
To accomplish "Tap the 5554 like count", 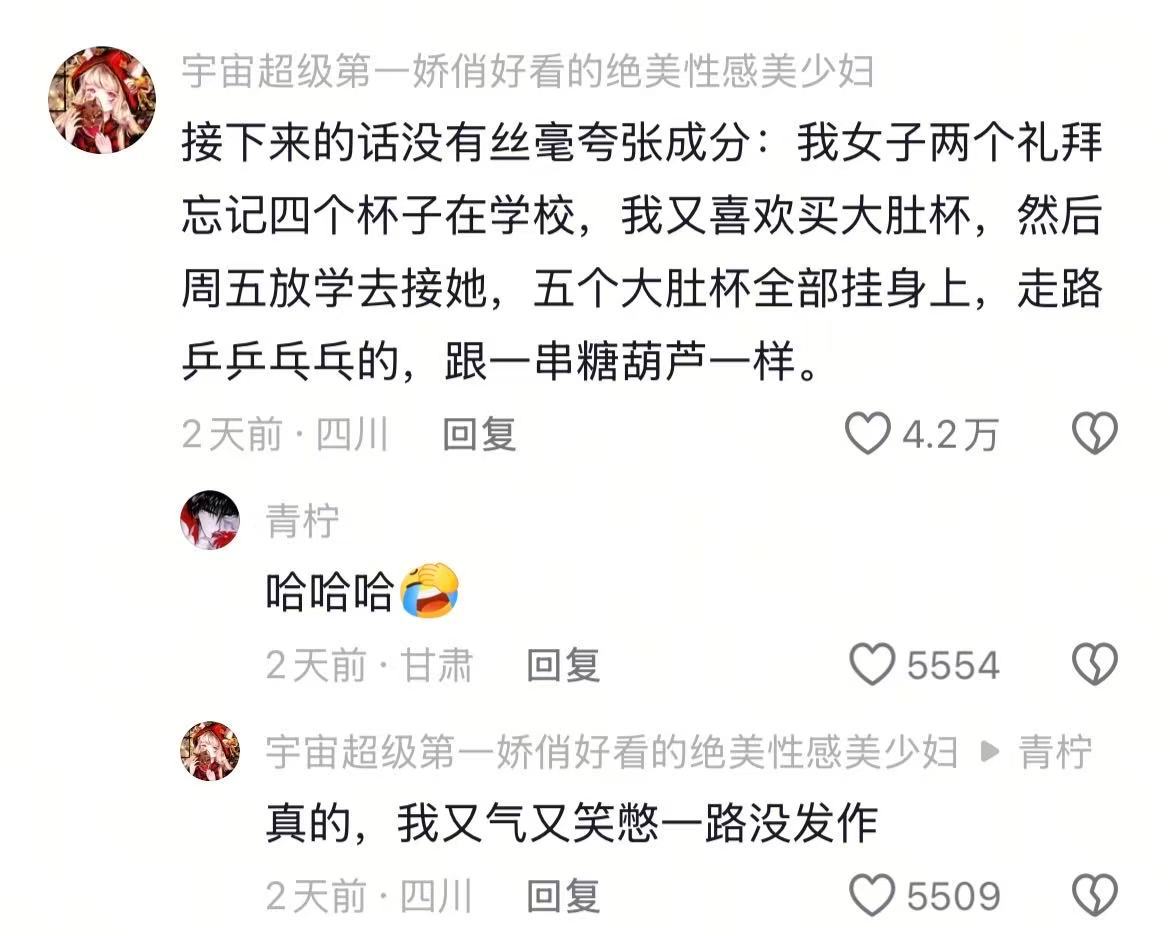I will 953,665.
